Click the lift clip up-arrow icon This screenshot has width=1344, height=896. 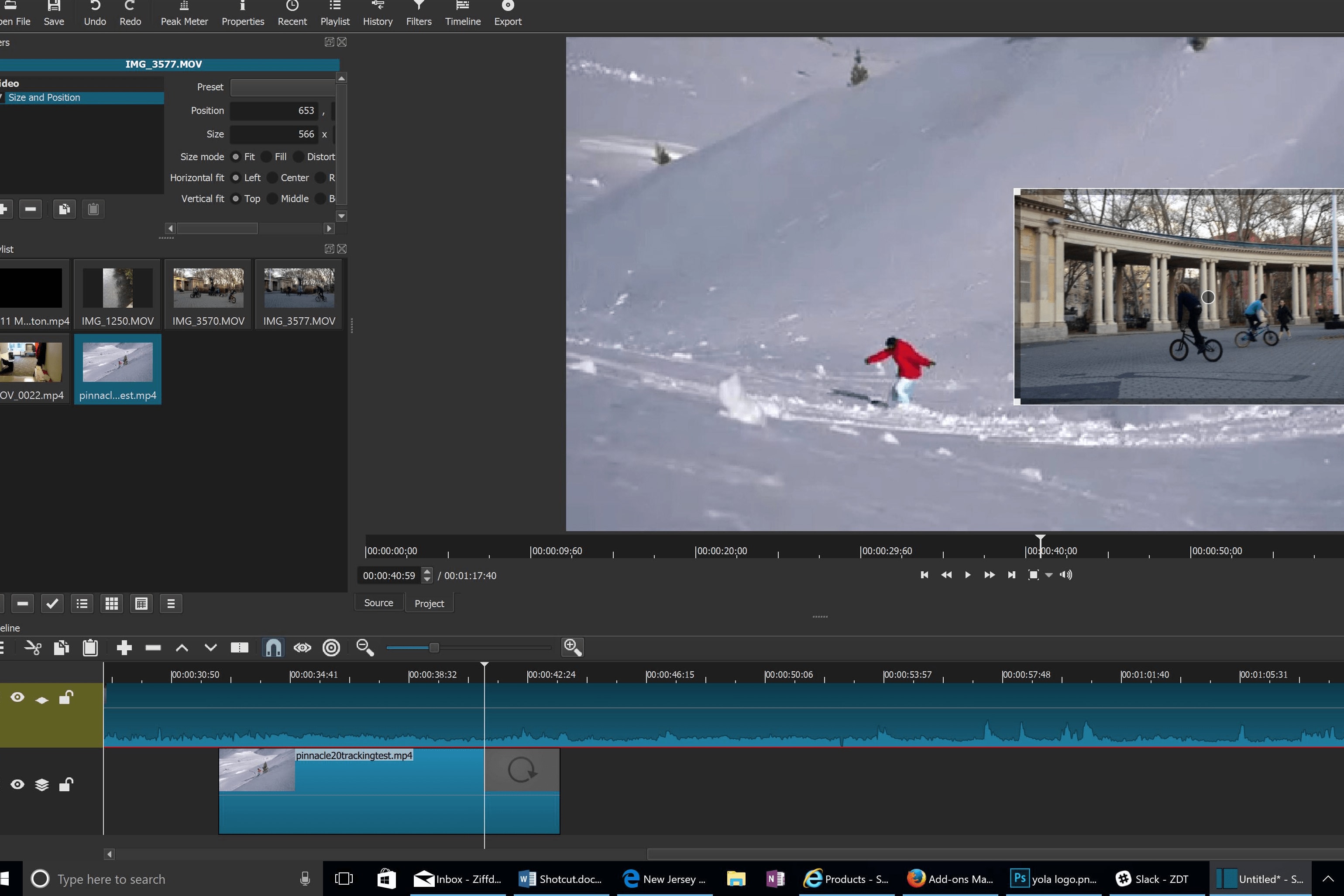tap(182, 647)
